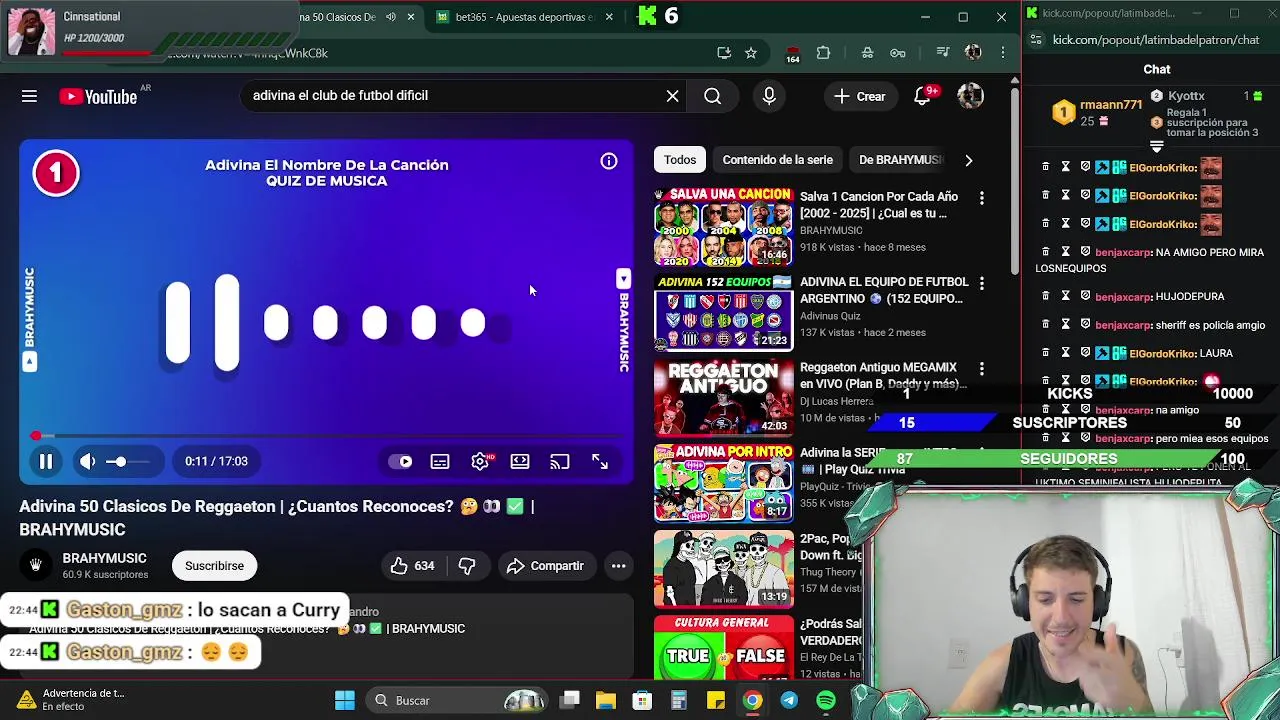The image size is (1280, 720).
Task: Open Chrome password manager key icon
Action: click(898, 53)
